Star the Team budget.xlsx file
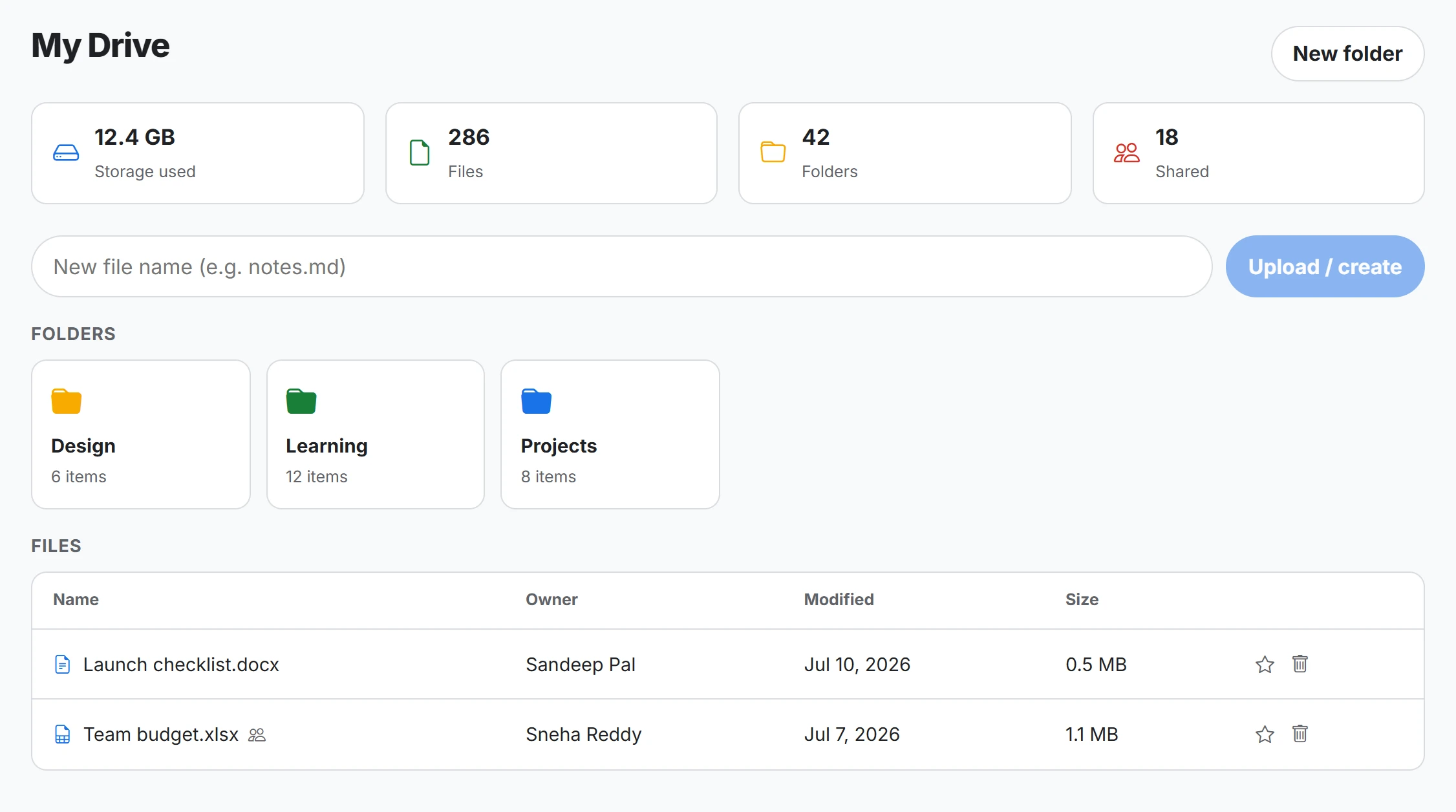The image size is (1456, 812). click(x=1265, y=734)
